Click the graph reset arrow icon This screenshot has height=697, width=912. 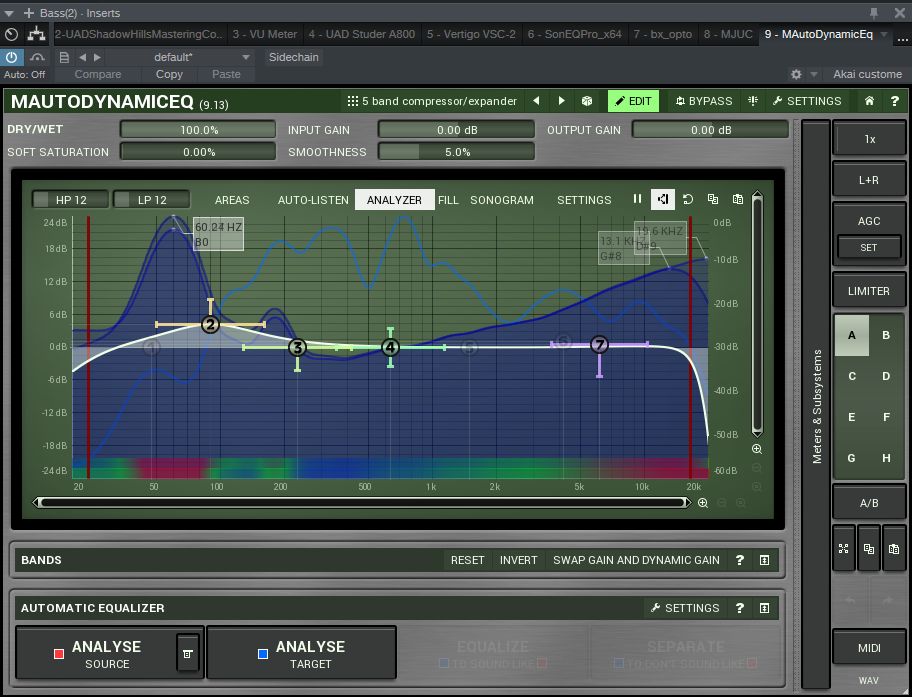[x=687, y=199]
